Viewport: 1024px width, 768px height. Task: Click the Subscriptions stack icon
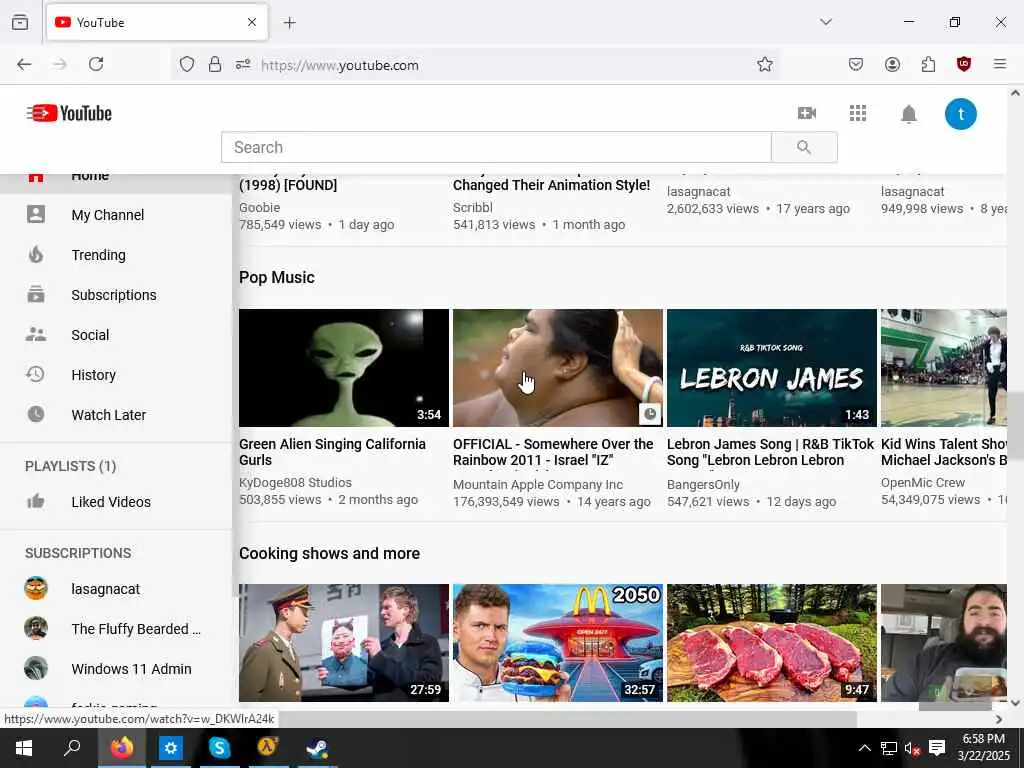coord(36,295)
